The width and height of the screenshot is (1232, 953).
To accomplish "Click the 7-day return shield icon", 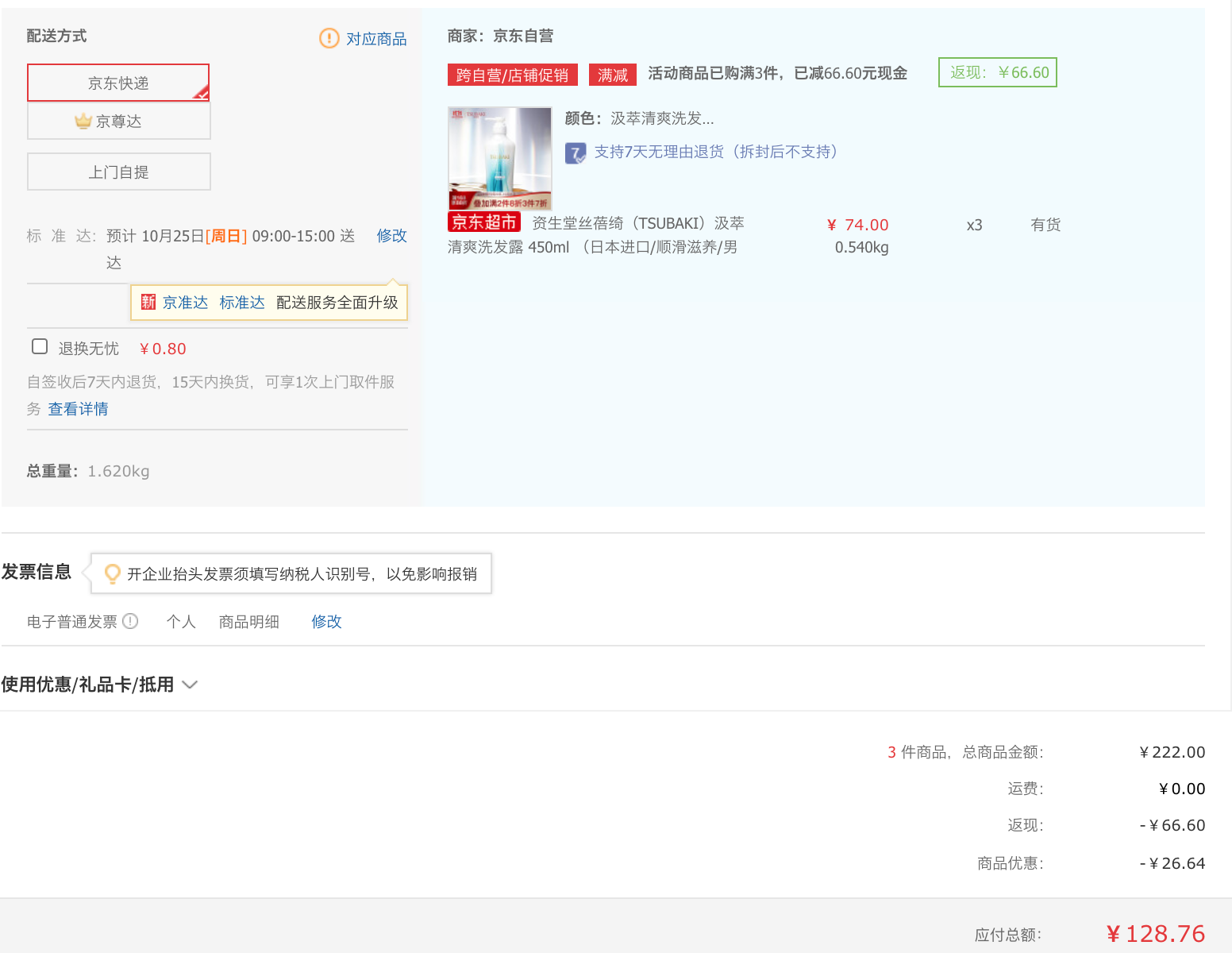I will (576, 152).
